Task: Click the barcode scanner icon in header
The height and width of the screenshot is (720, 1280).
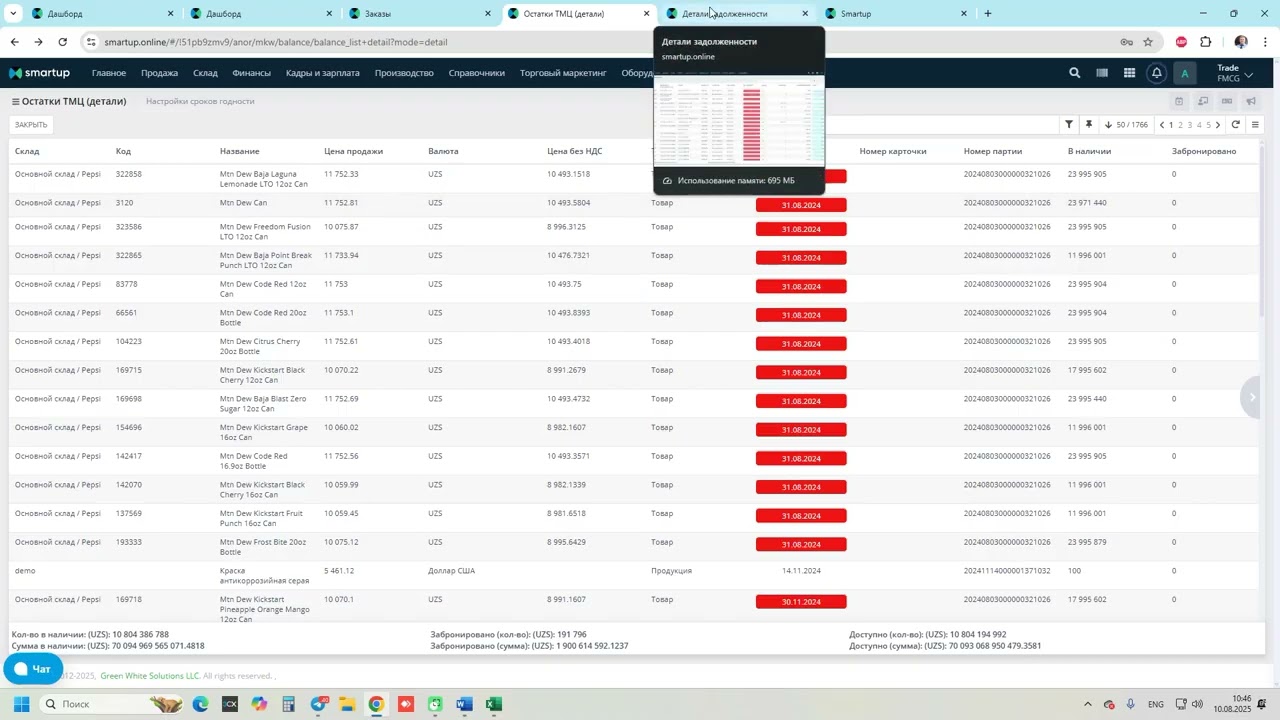Action: 1102,73
